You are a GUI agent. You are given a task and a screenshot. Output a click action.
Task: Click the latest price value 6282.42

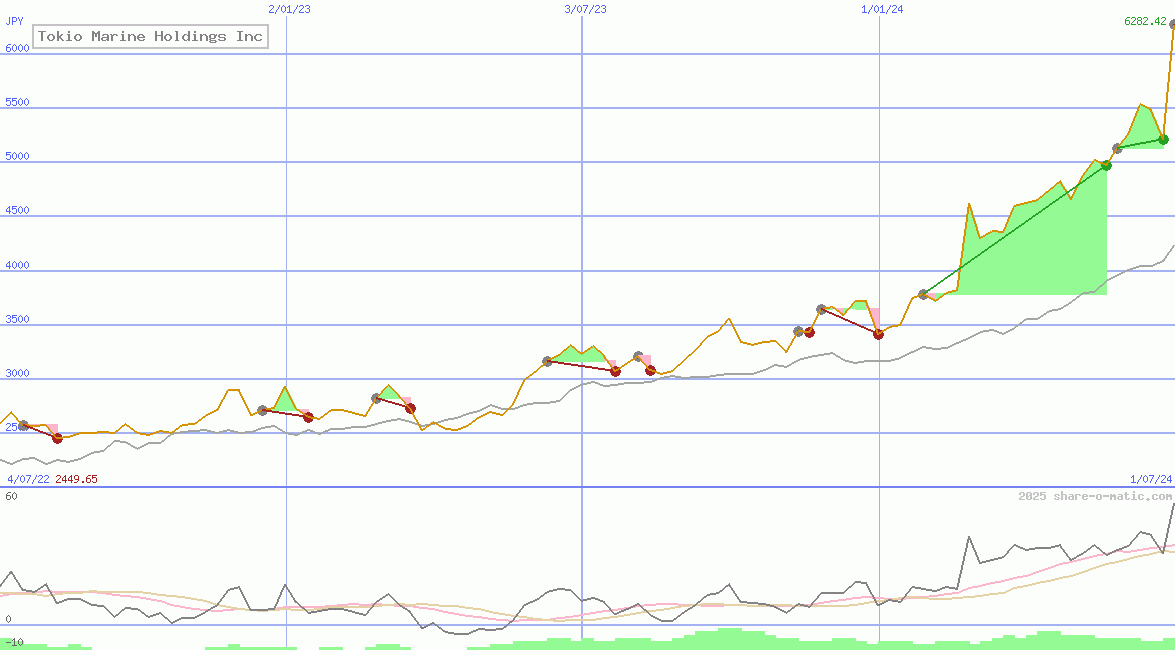pyautogui.click(x=1146, y=22)
